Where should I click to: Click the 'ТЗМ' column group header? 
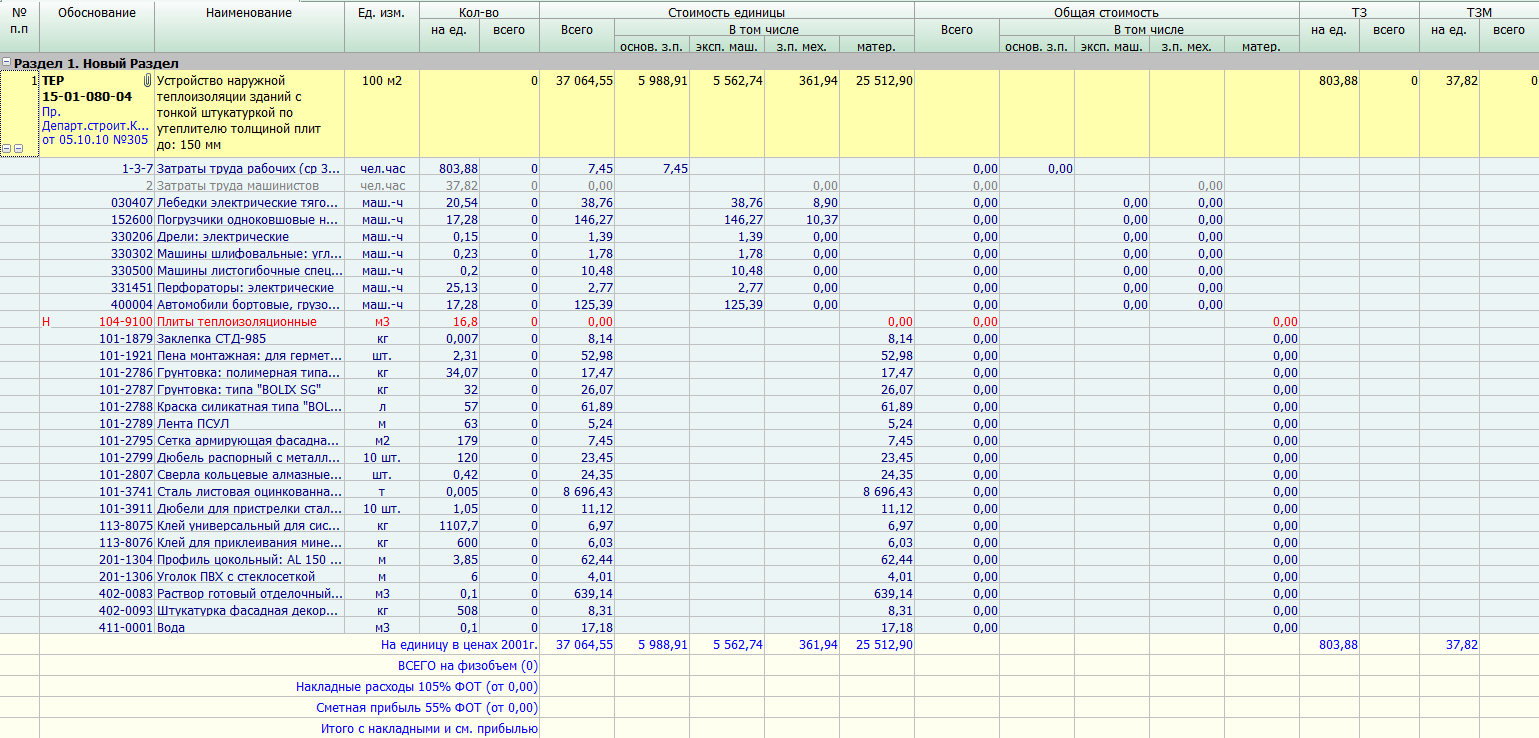tap(1479, 13)
